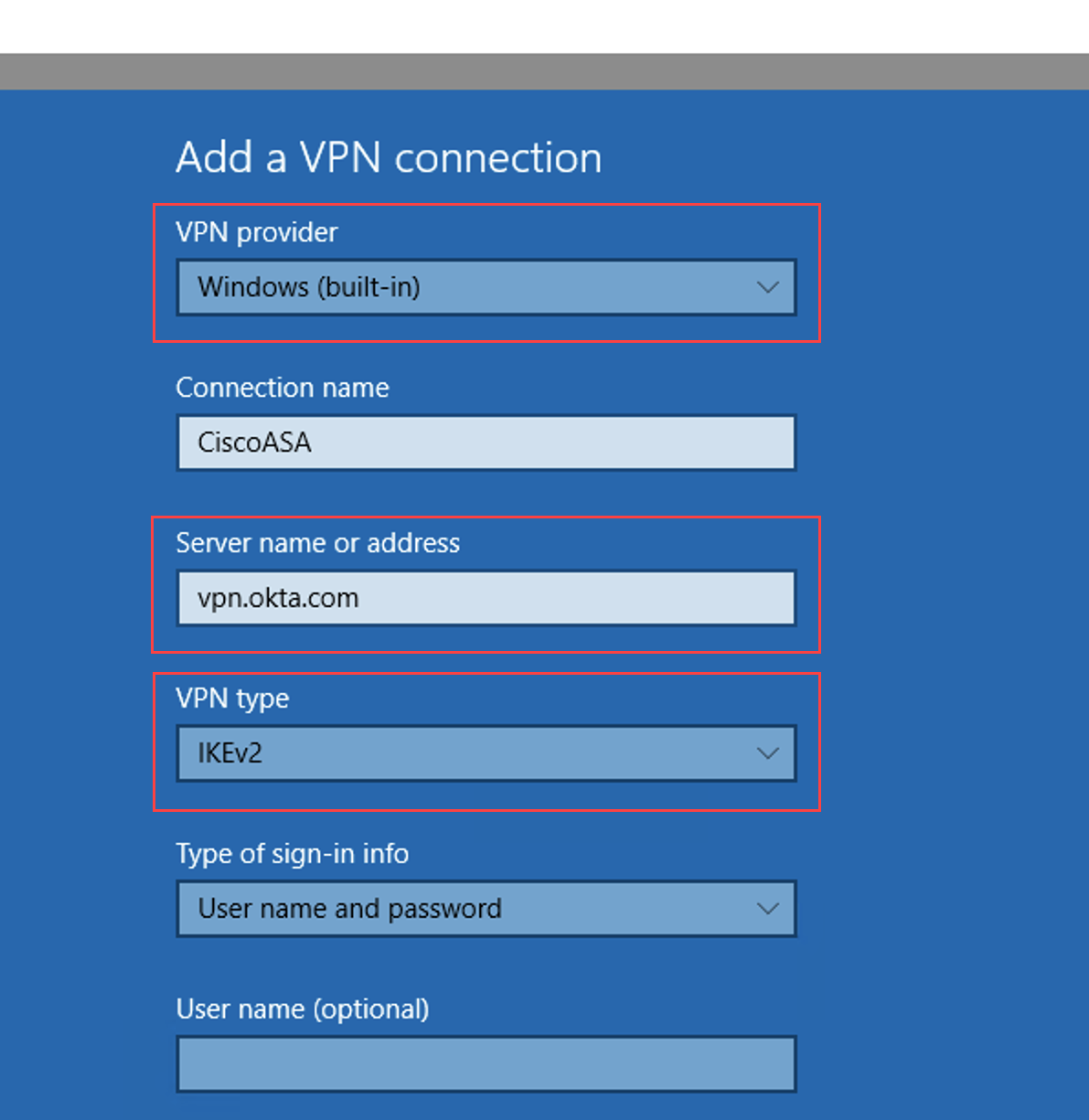Image resolution: width=1089 pixels, height=1120 pixels.
Task: Open the 'Windows (built-in)' provider combo box
Action: pyautogui.click(x=486, y=287)
